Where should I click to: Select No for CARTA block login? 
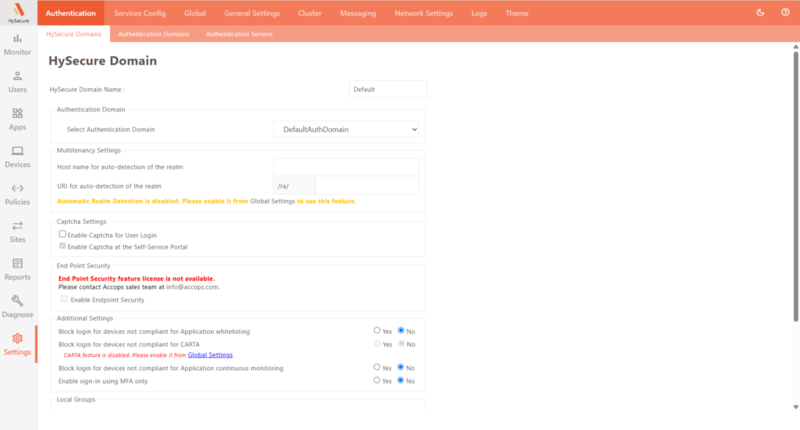[x=401, y=344]
